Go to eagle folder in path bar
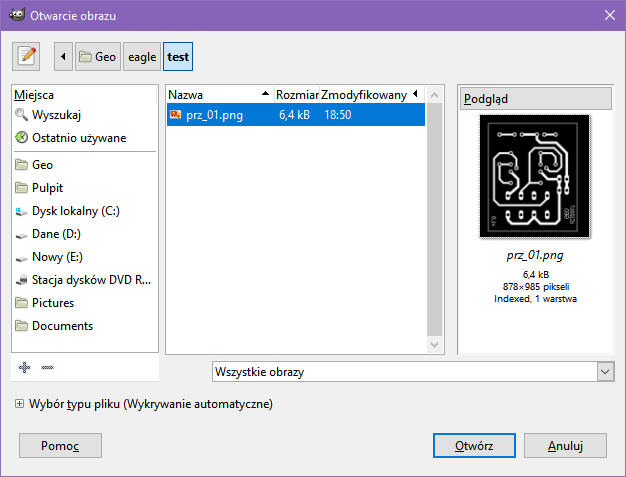Image resolution: width=626 pixels, height=477 pixels. tap(142, 57)
